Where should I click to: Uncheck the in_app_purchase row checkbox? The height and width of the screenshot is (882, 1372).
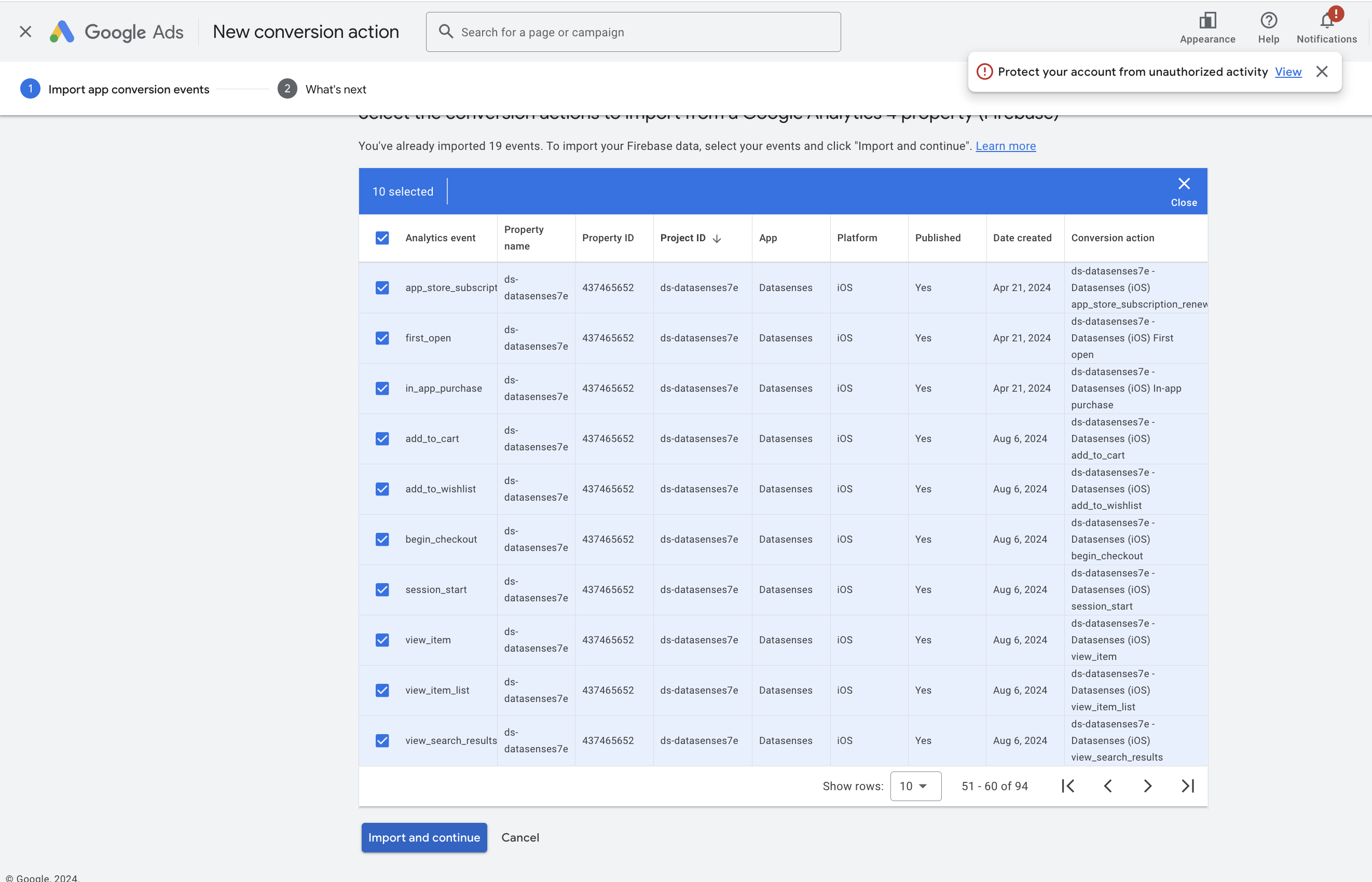(382, 388)
